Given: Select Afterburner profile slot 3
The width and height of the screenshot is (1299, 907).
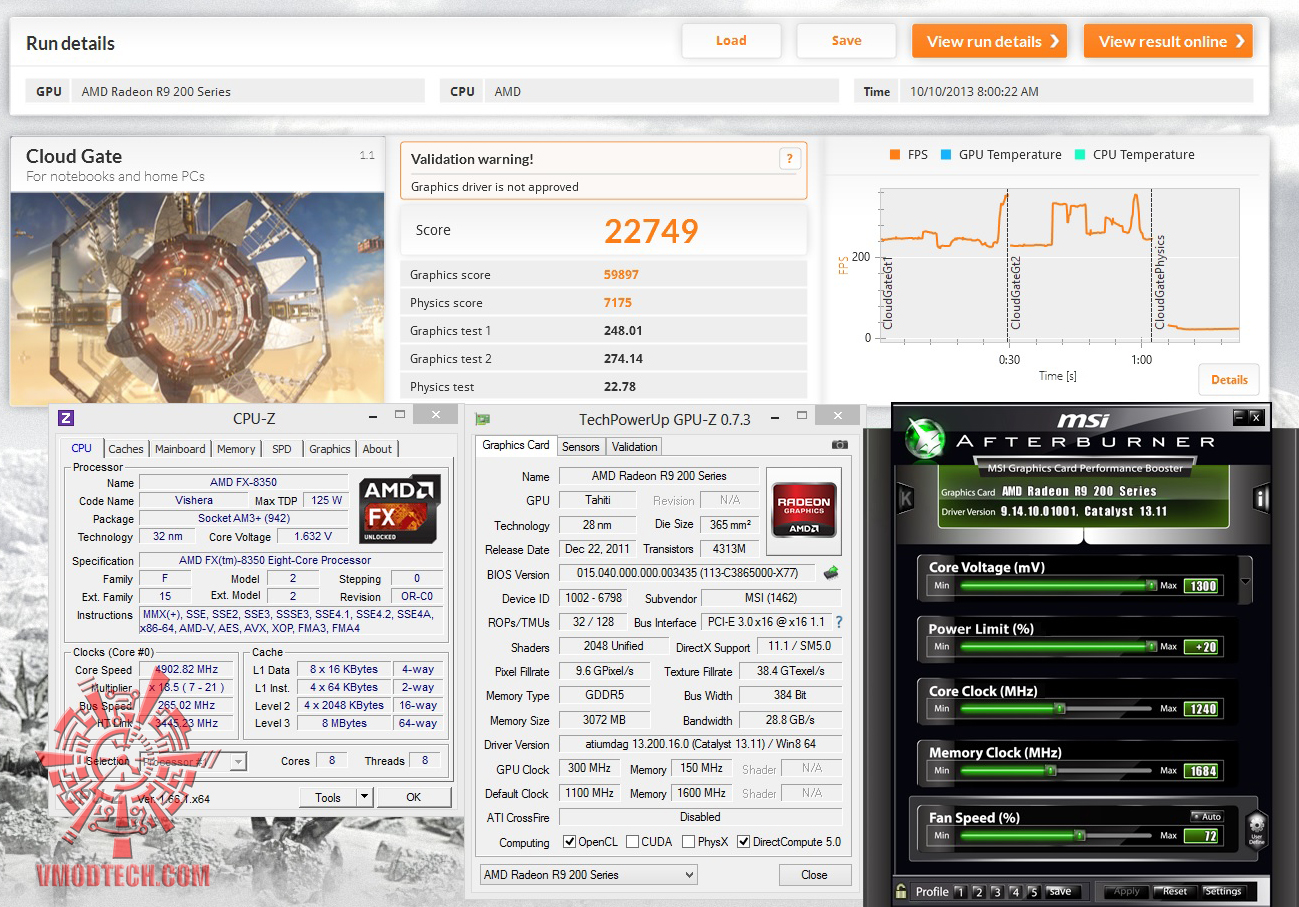Looking at the screenshot, I should tap(997, 892).
